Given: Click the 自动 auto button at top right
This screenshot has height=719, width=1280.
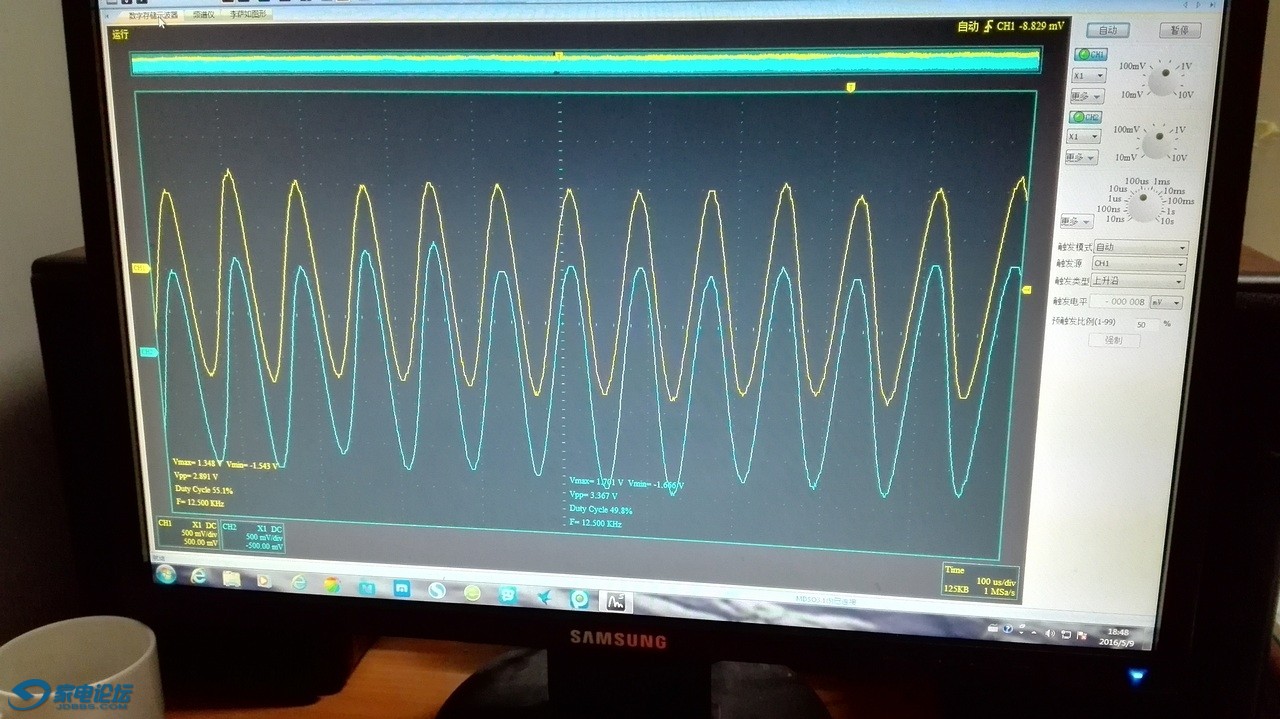Looking at the screenshot, I should (1107, 30).
